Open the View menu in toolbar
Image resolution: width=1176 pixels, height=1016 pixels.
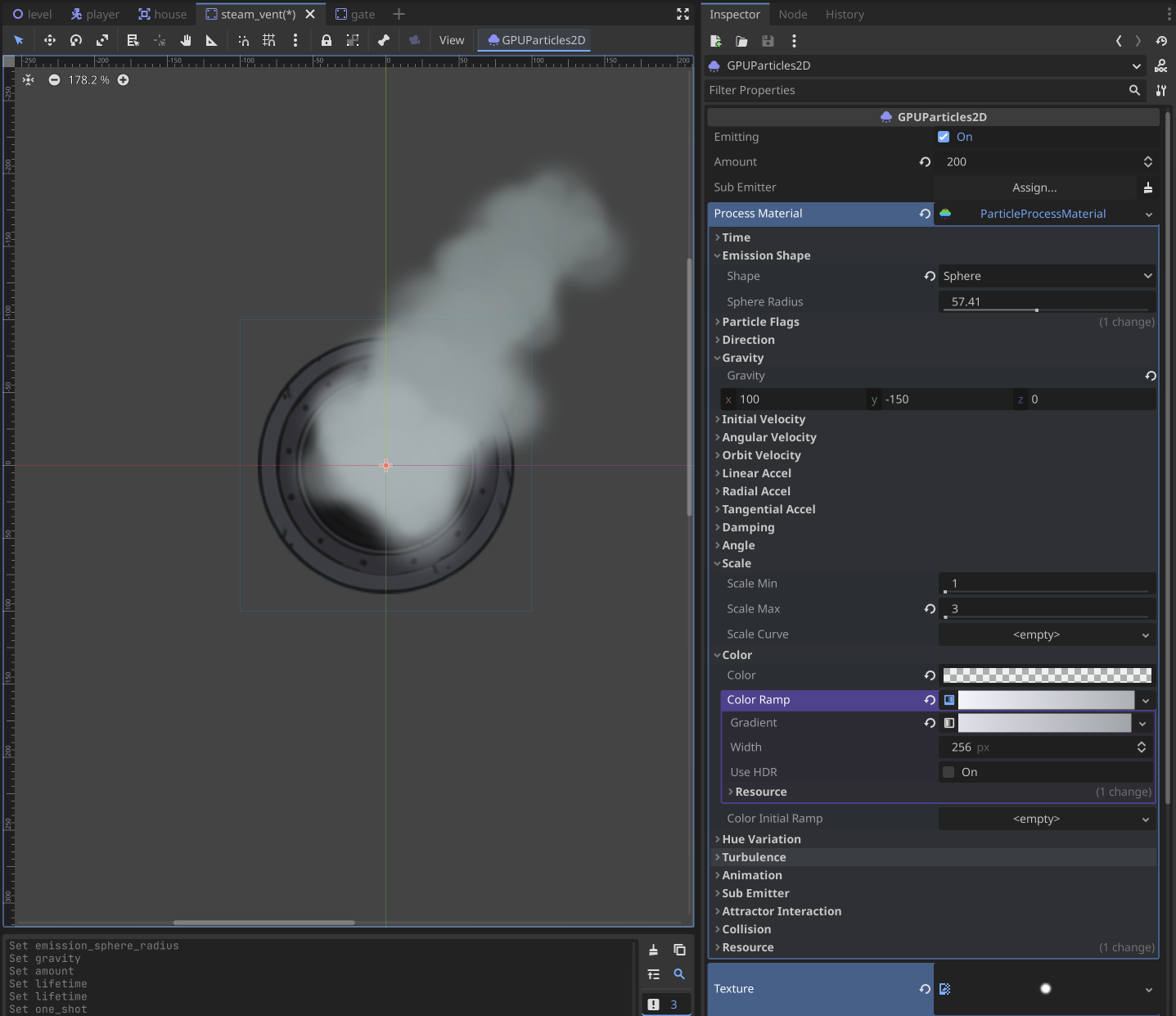pyautogui.click(x=452, y=40)
